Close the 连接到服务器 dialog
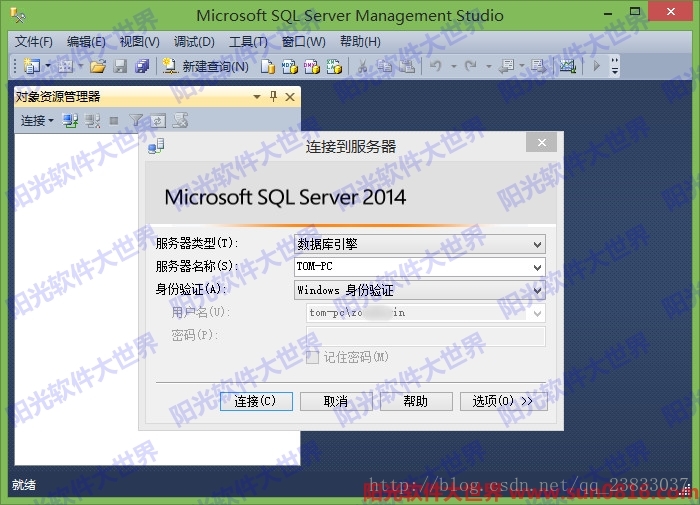 pos(542,142)
